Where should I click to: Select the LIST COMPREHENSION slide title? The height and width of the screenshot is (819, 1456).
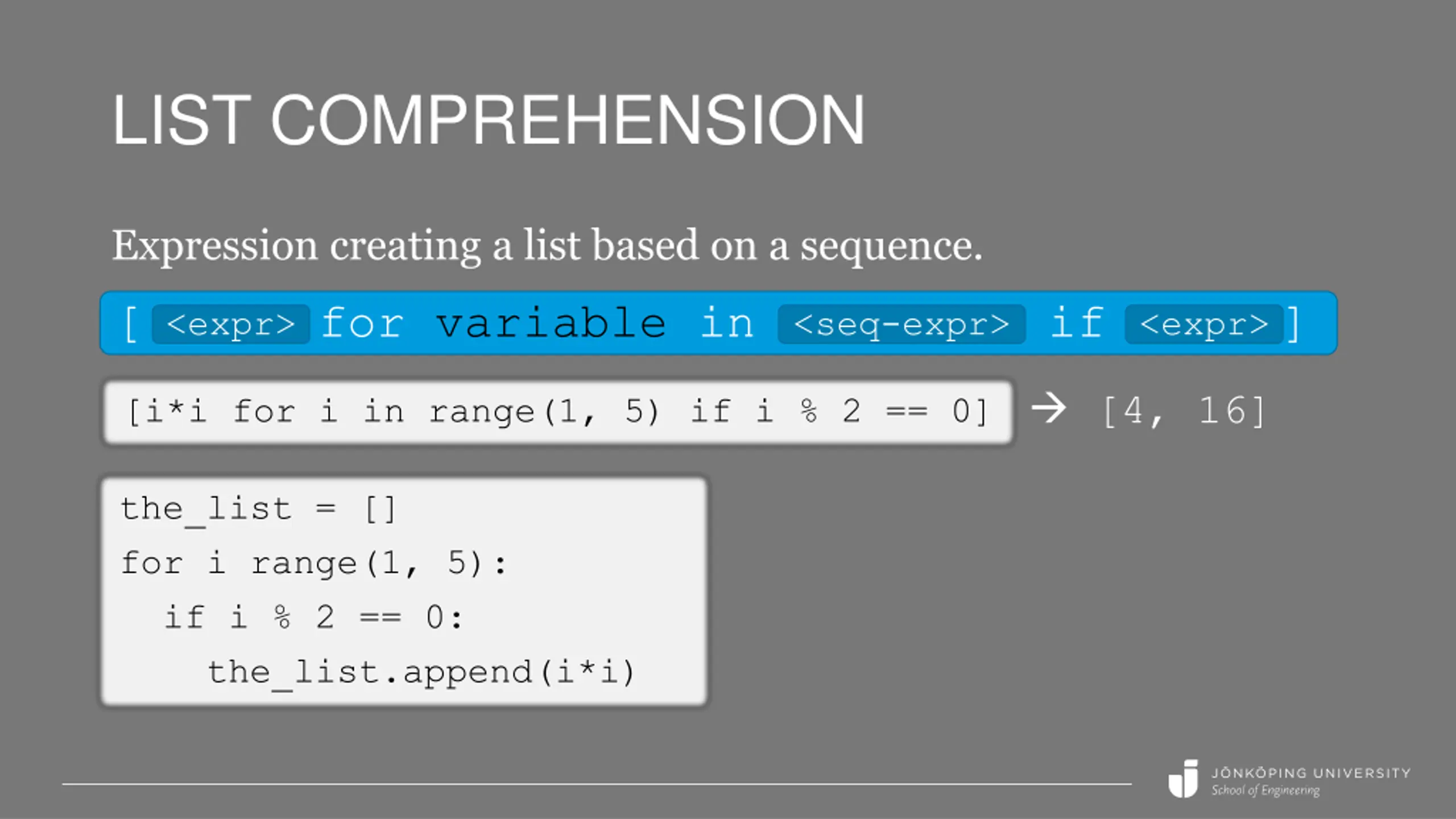tap(488, 120)
